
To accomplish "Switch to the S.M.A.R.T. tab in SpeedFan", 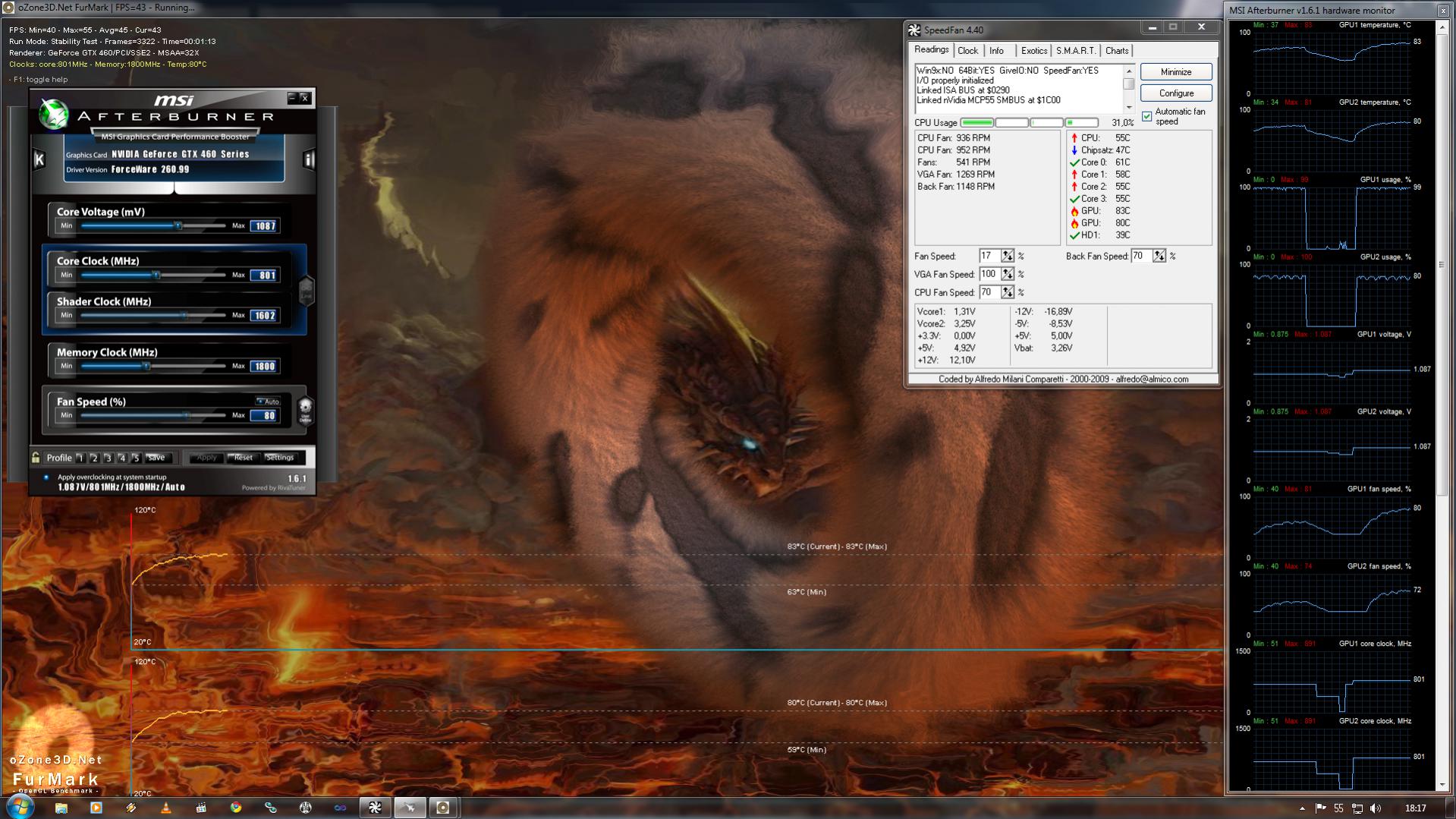I will coord(1076,51).
